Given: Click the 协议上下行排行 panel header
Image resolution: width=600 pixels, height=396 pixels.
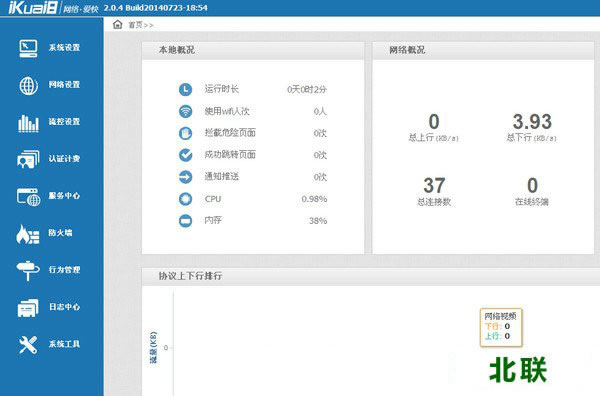Looking at the screenshot, I should click(371, 276).
